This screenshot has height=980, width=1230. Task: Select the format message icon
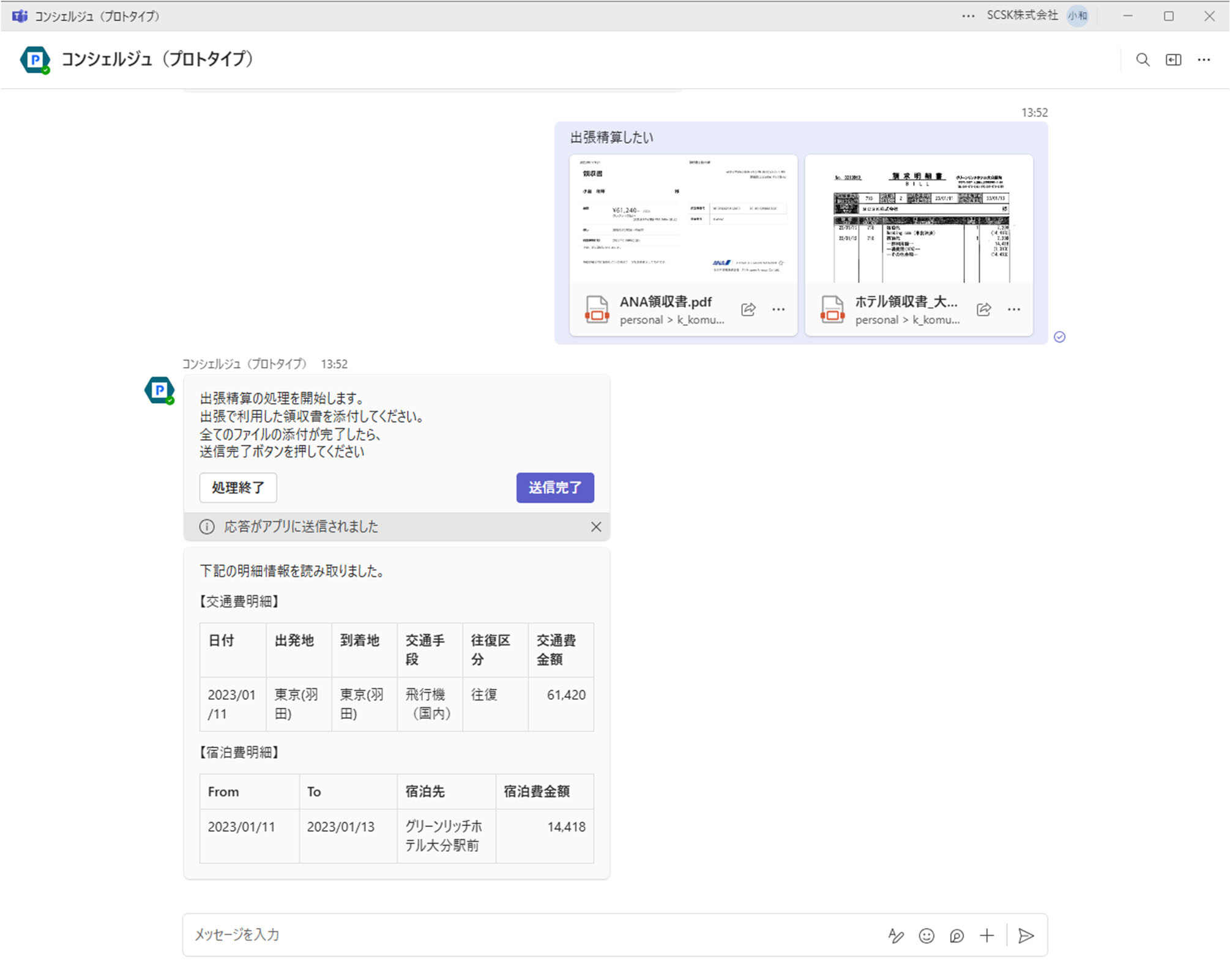[896, 935]
